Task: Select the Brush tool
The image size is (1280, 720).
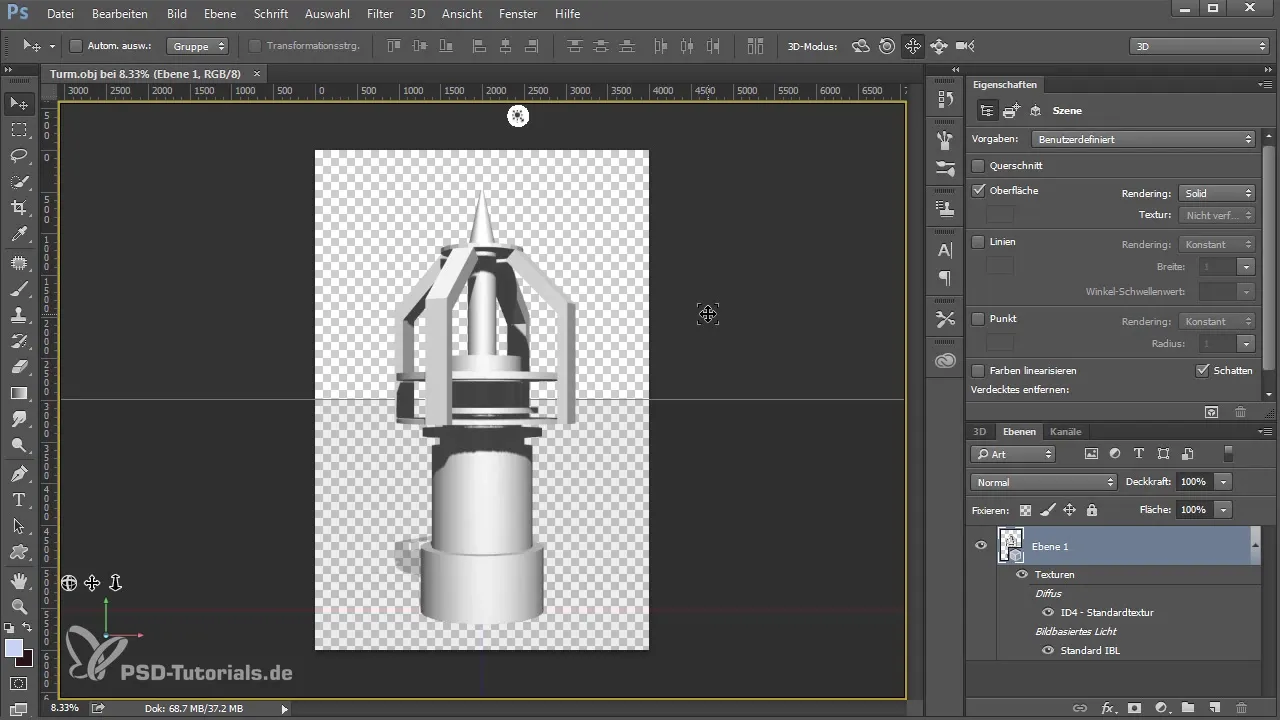Action: tap(19, 289)
